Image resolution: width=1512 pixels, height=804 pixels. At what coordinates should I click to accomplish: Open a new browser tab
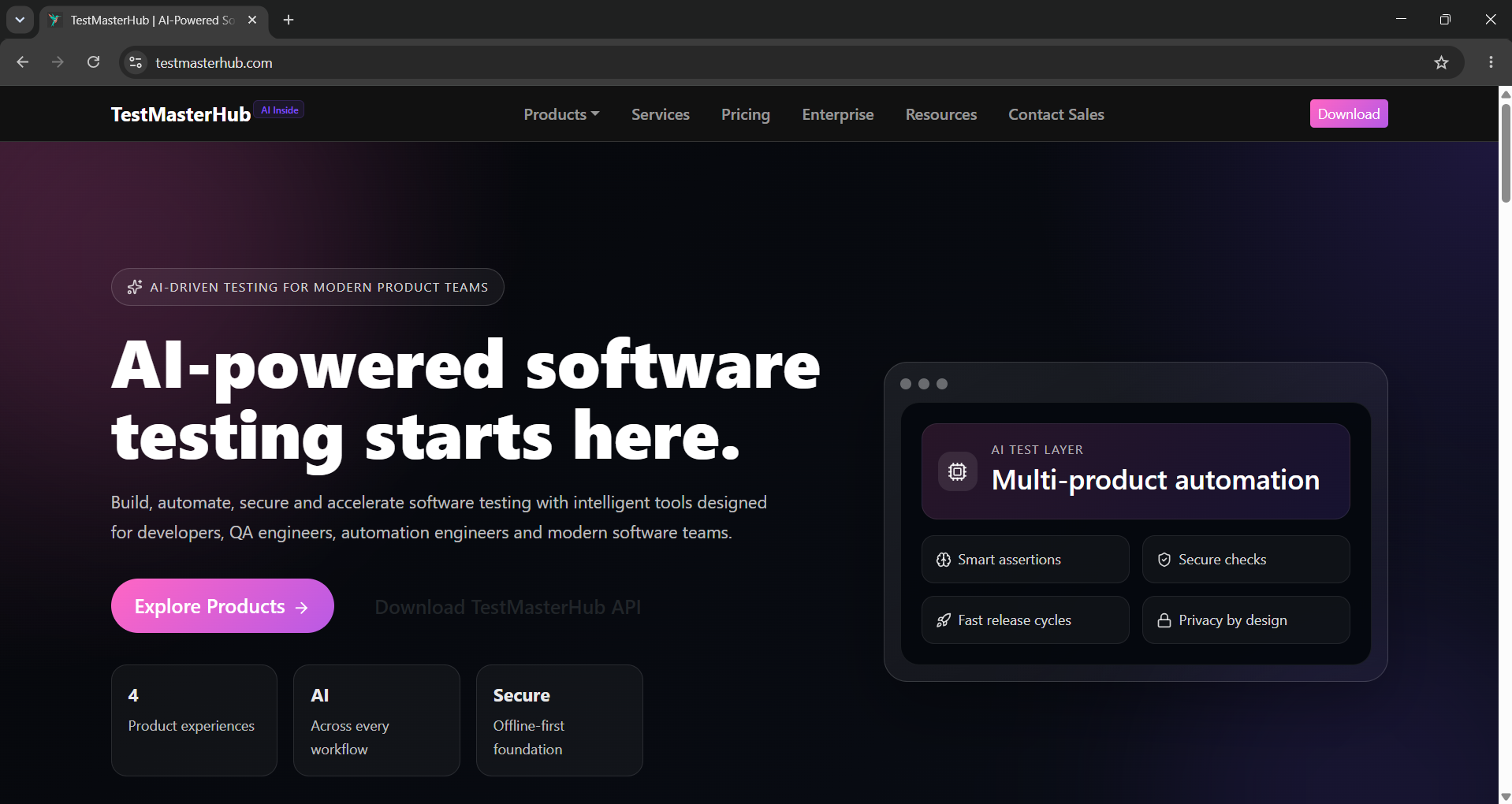click(289, 20)
